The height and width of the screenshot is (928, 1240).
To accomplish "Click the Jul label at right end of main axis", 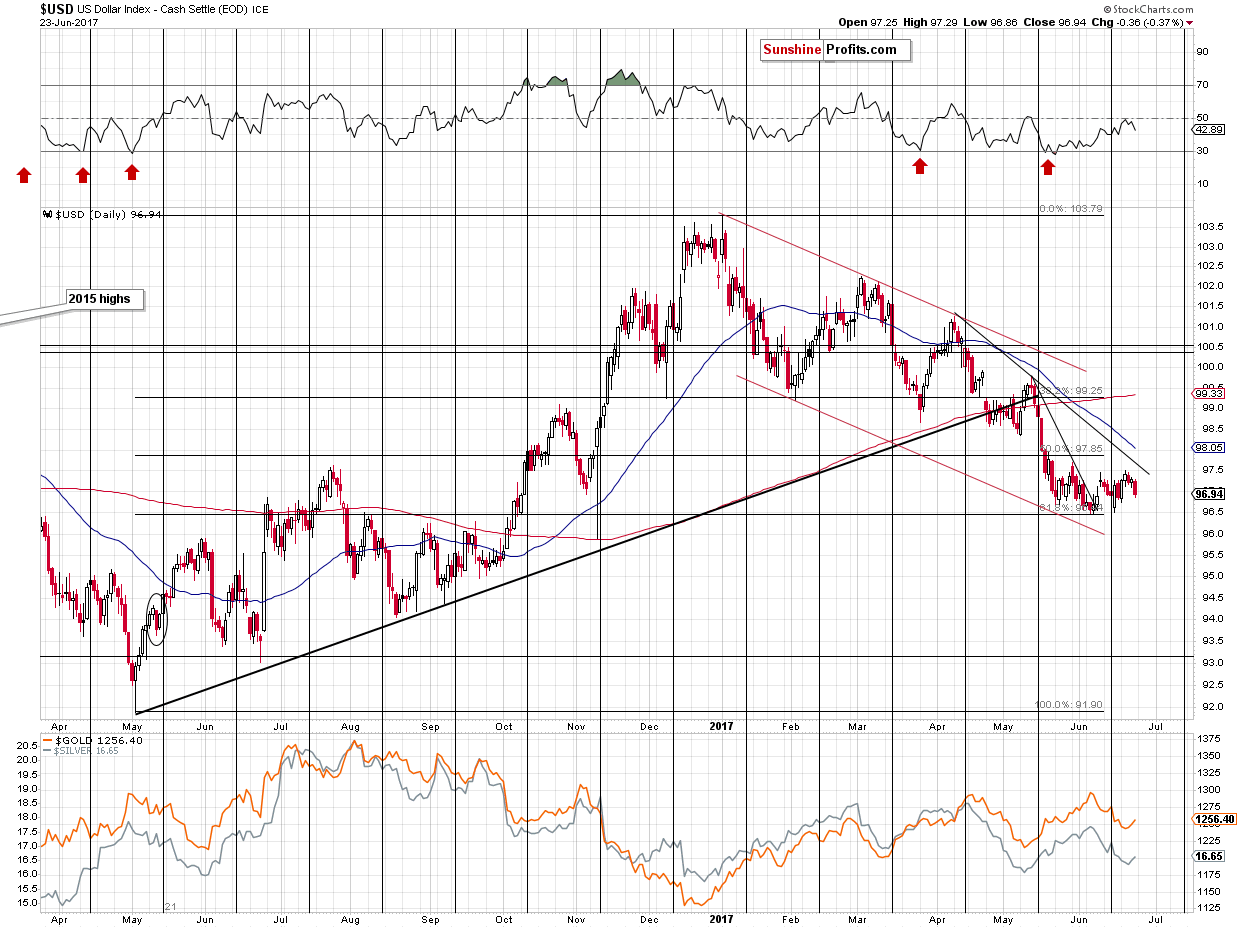I will pyautogui.click(x=1155, y=727).
